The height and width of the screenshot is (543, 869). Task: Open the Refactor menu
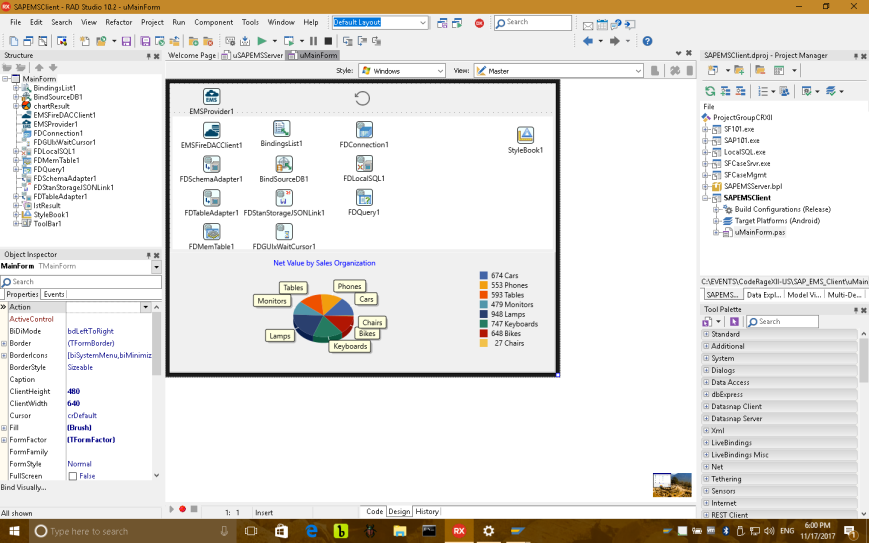coord(119,22)
